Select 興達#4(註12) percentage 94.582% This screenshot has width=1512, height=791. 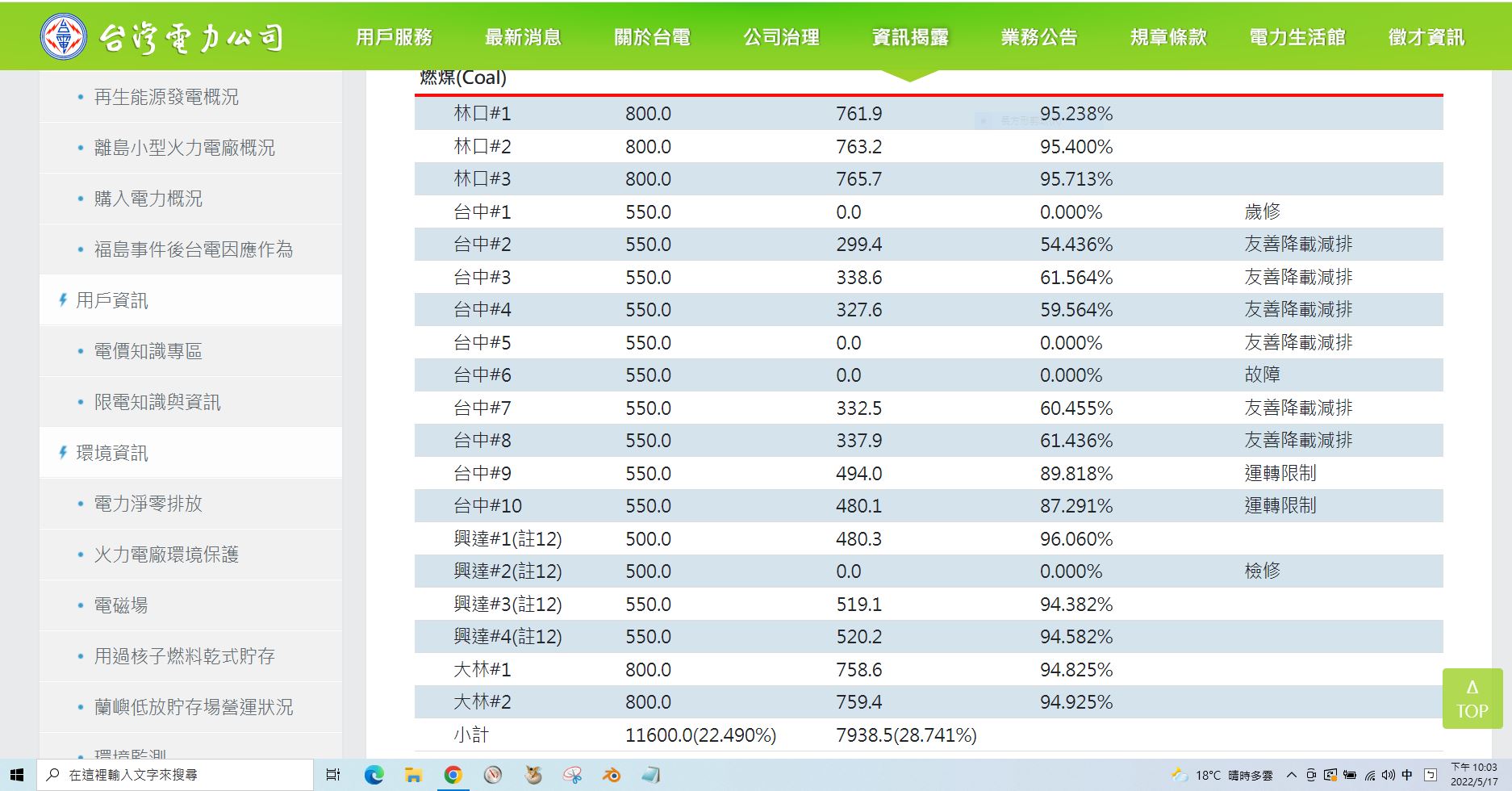pos(1076,637)
